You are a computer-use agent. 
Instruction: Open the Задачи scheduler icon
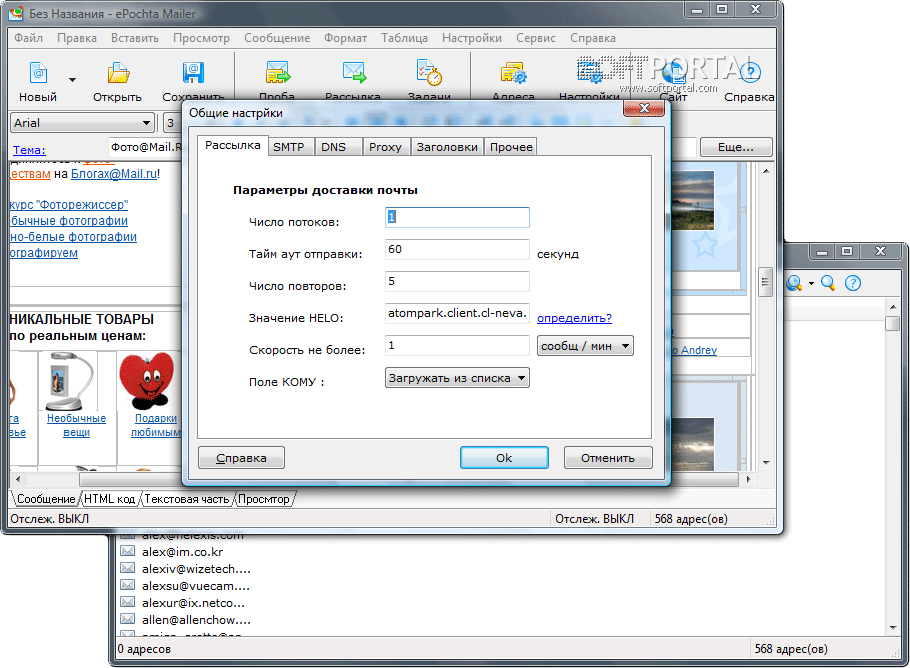click(x=428, y=74)
